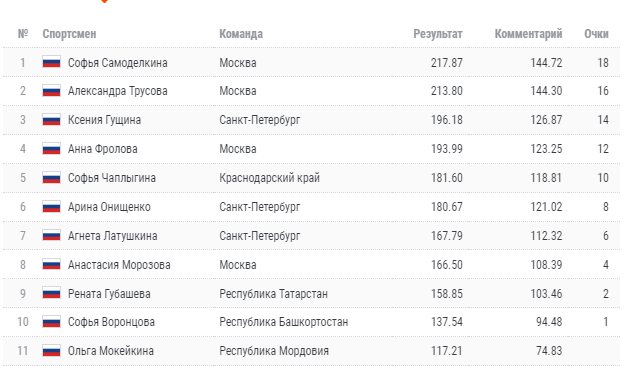Screen dimensions: 628x376
Task: Select the flag icon for Арина Онищенко
Action: click(x=52, y=207)
